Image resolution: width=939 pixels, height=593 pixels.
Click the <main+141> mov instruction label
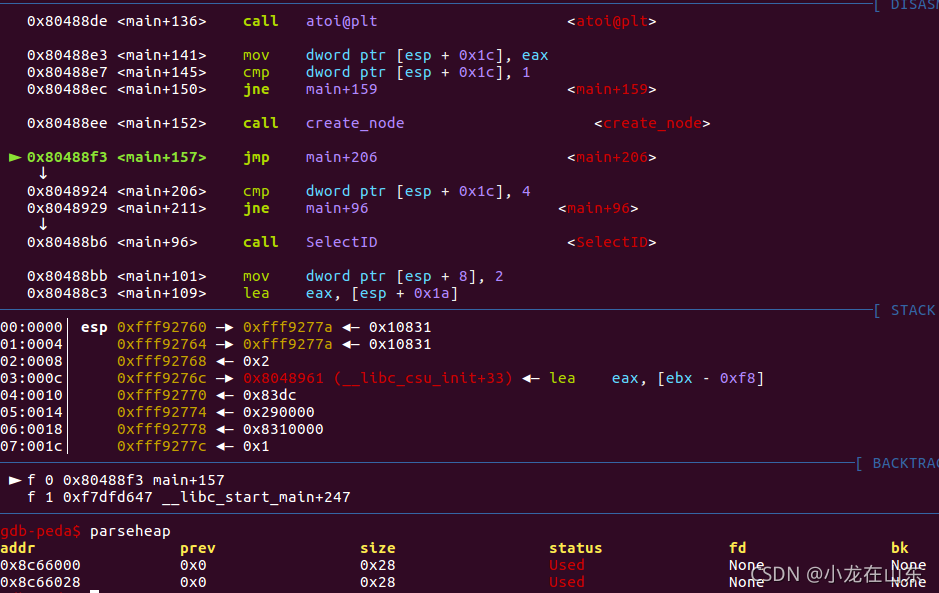tap(162, 55)
